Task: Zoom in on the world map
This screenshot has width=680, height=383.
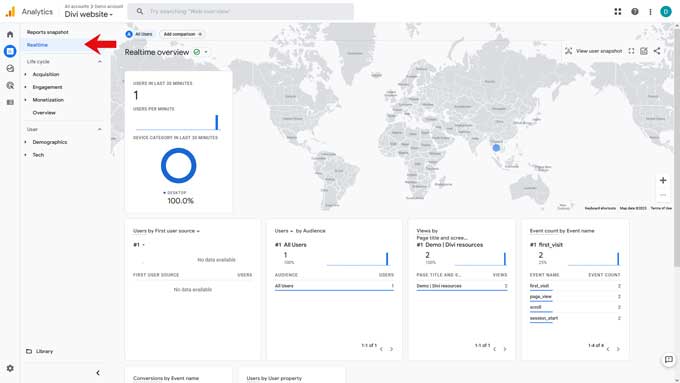Action: coord(663,180)
